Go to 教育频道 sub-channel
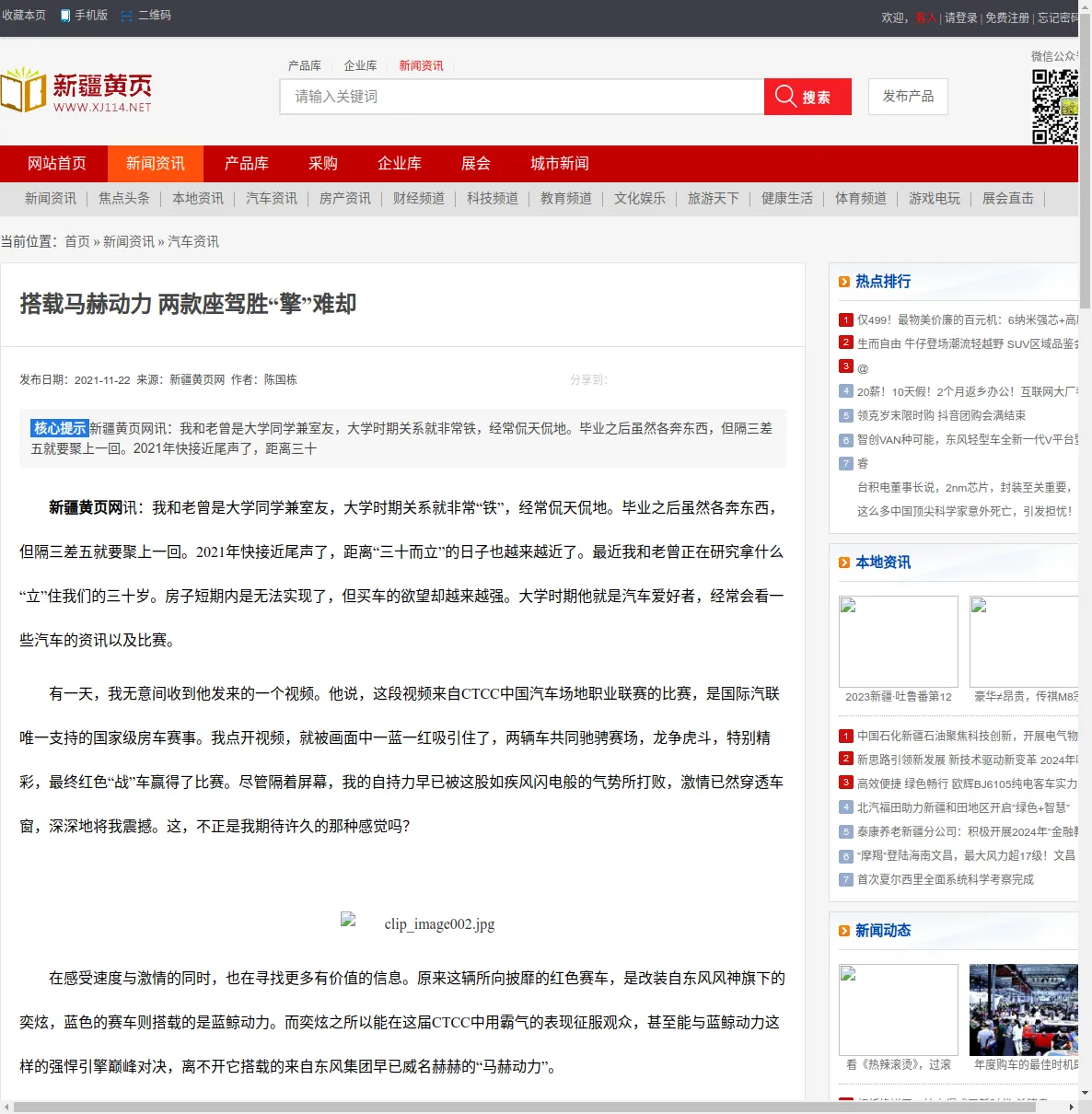1092x1114 pixels. click(566, 199)
